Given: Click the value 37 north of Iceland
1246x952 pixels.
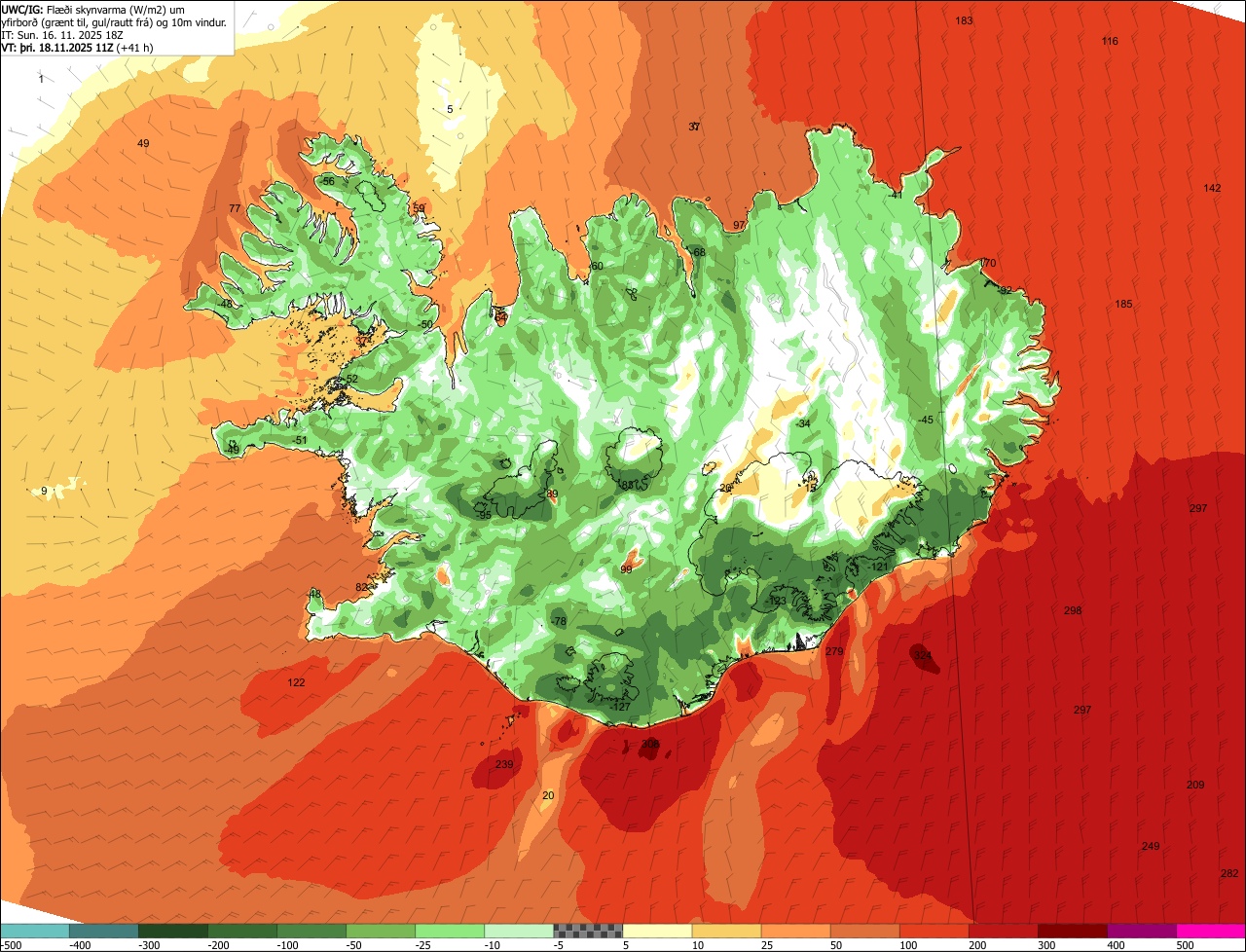Looking at the screenshot, I should click(694, 127).
